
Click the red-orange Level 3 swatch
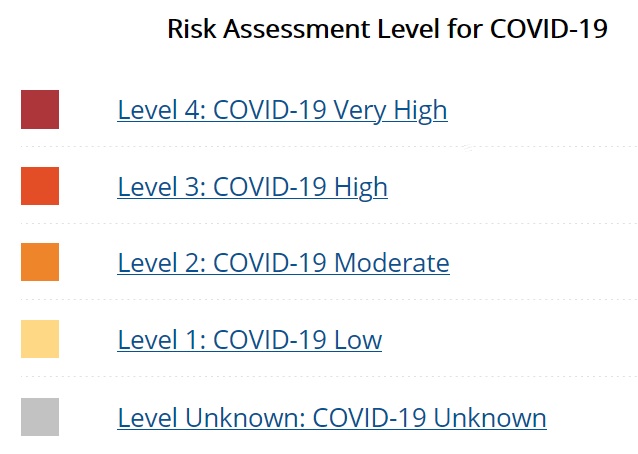[40, 186]
